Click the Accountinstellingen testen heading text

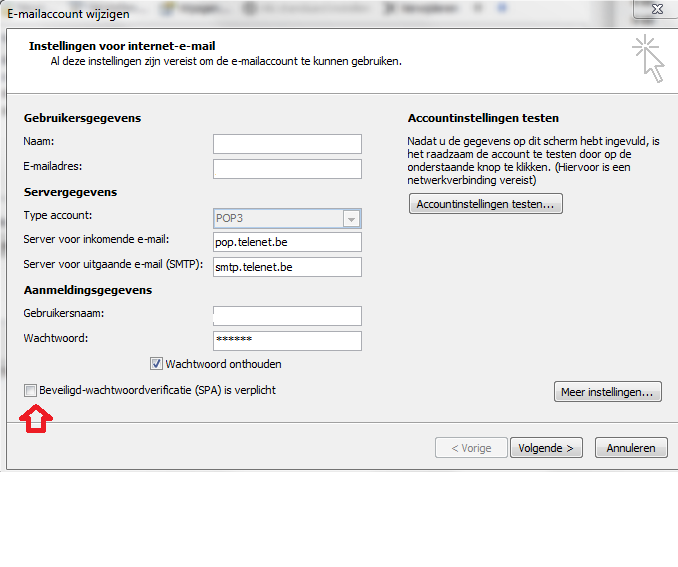click(483, 118)
